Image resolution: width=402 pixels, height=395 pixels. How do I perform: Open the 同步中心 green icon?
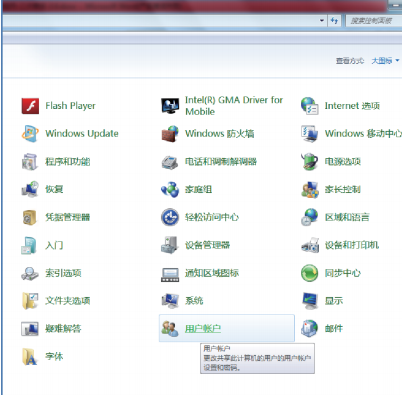point(310,273)
